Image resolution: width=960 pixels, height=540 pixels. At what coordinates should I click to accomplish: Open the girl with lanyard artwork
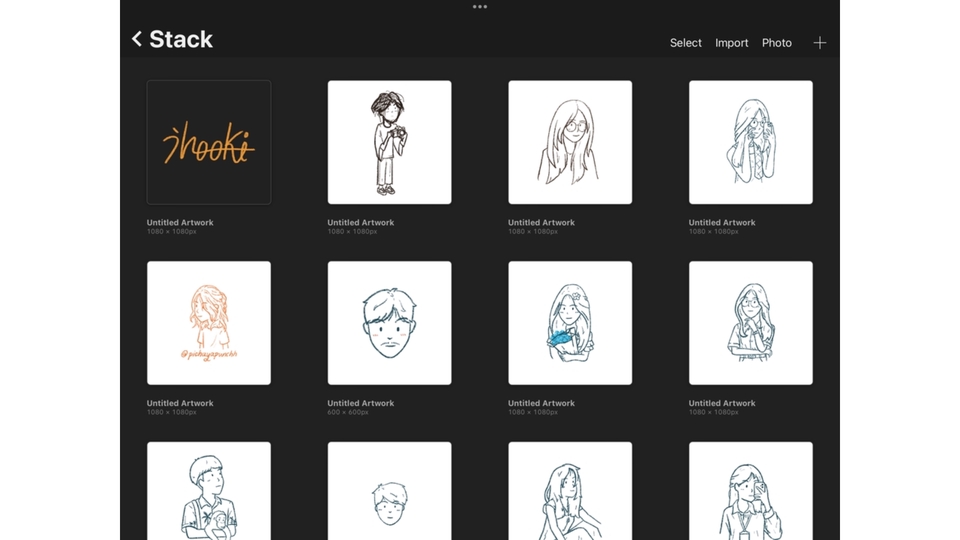750,492
